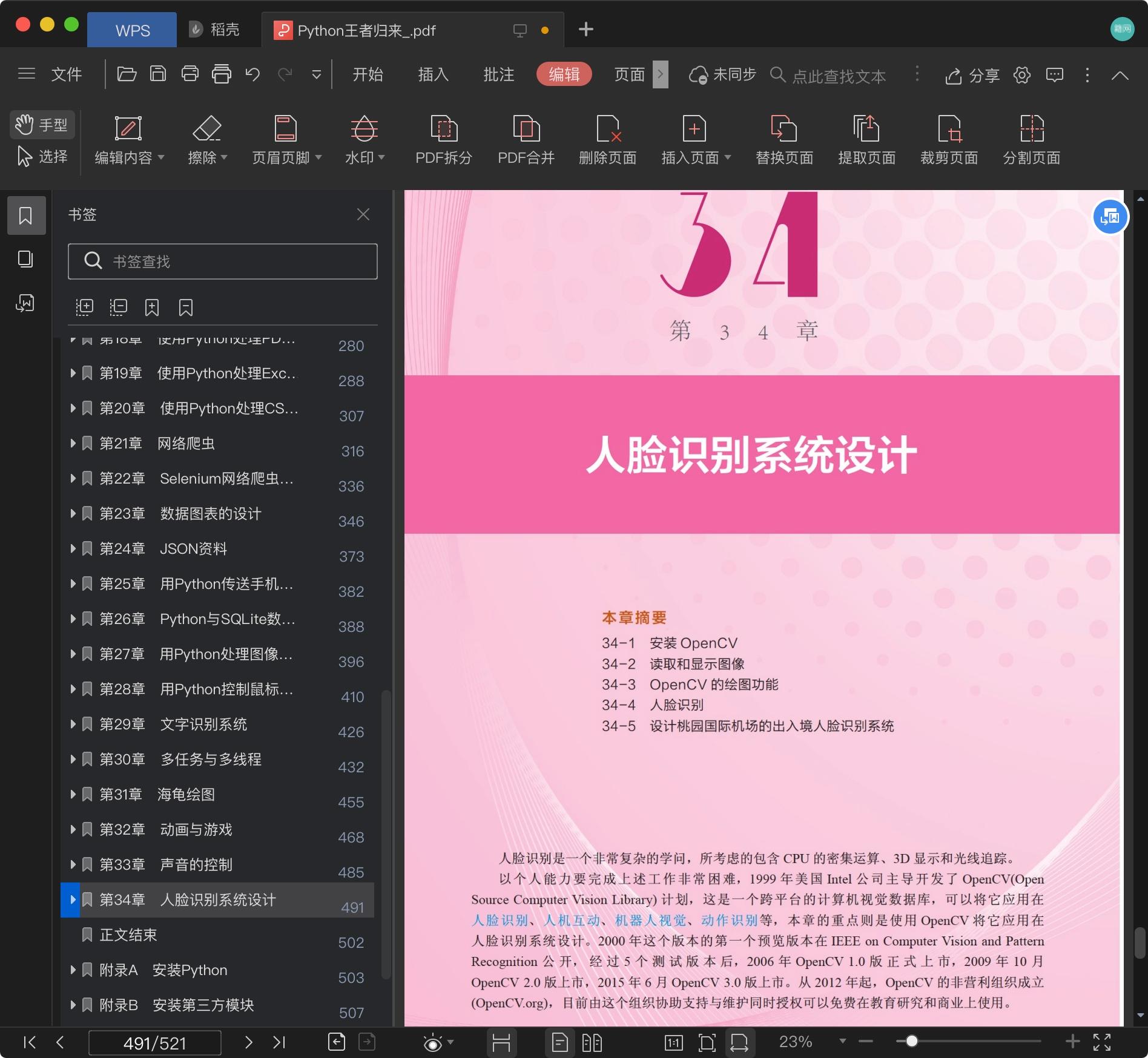Viewport: 1148px width, 1058px height.
Task: Click the collapse all bookmarks icon
Action: (x=118, y=307)
